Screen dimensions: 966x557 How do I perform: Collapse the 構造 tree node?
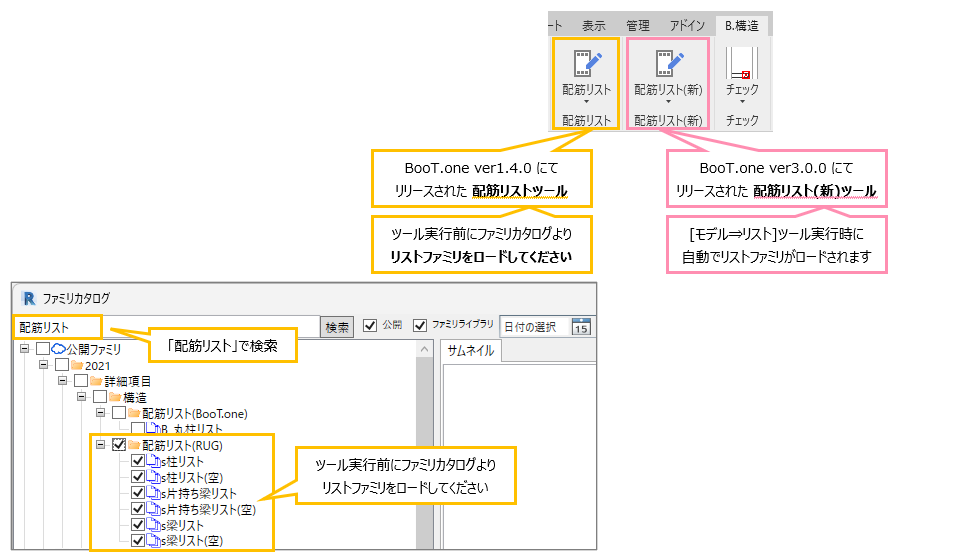[81, 397]
